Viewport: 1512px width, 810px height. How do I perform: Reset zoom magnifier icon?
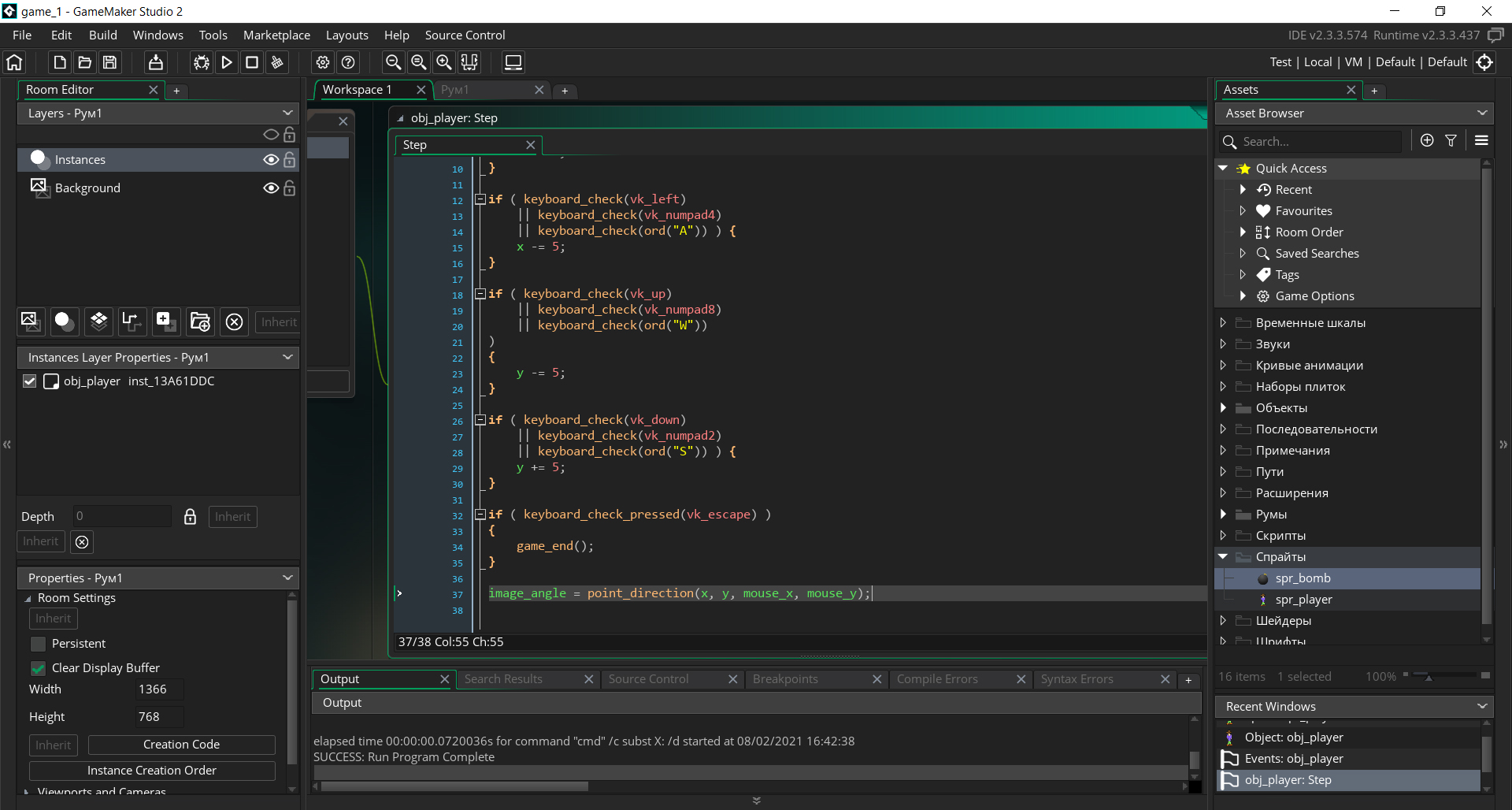[419, 62]
